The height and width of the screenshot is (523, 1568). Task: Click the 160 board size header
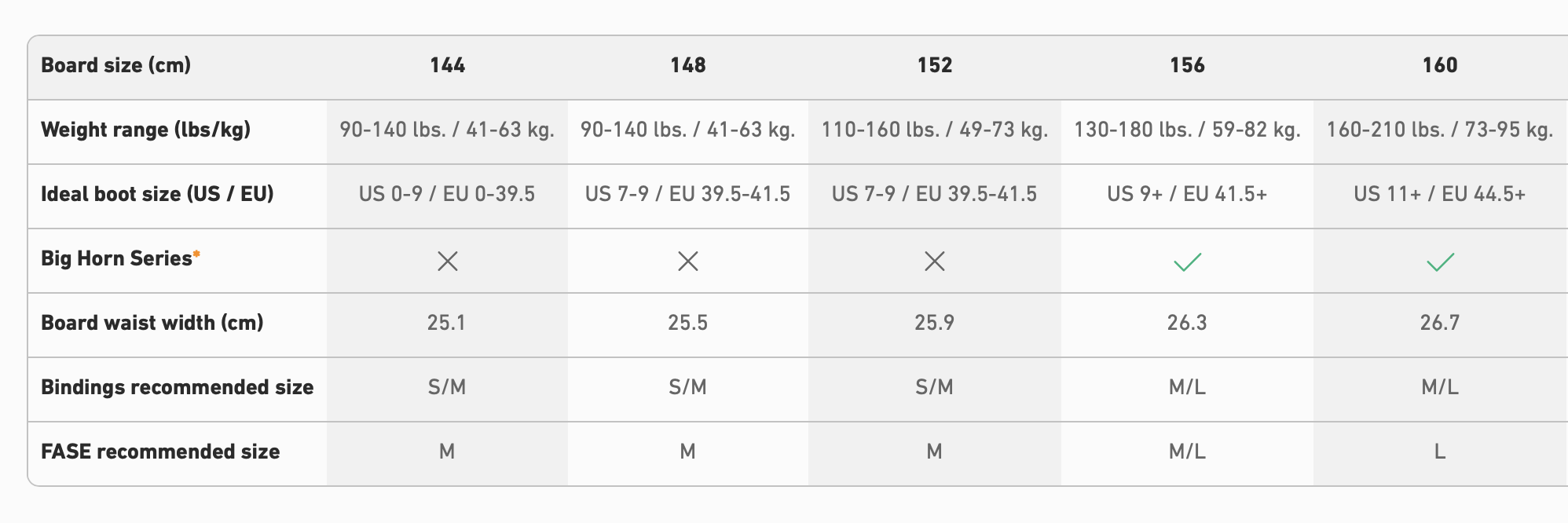pos(1440,65)
